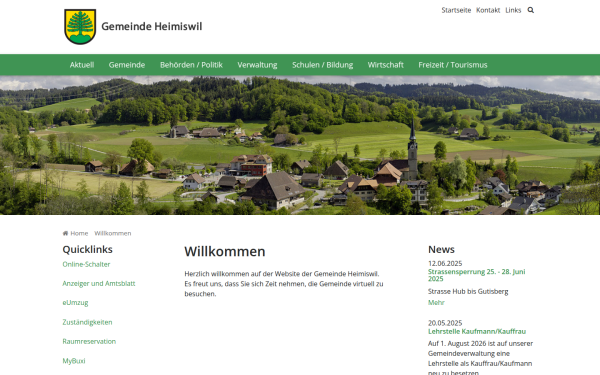Click the date 20.05.2025
The width and height of the screenshot is (600, 375).
[445, 323]
